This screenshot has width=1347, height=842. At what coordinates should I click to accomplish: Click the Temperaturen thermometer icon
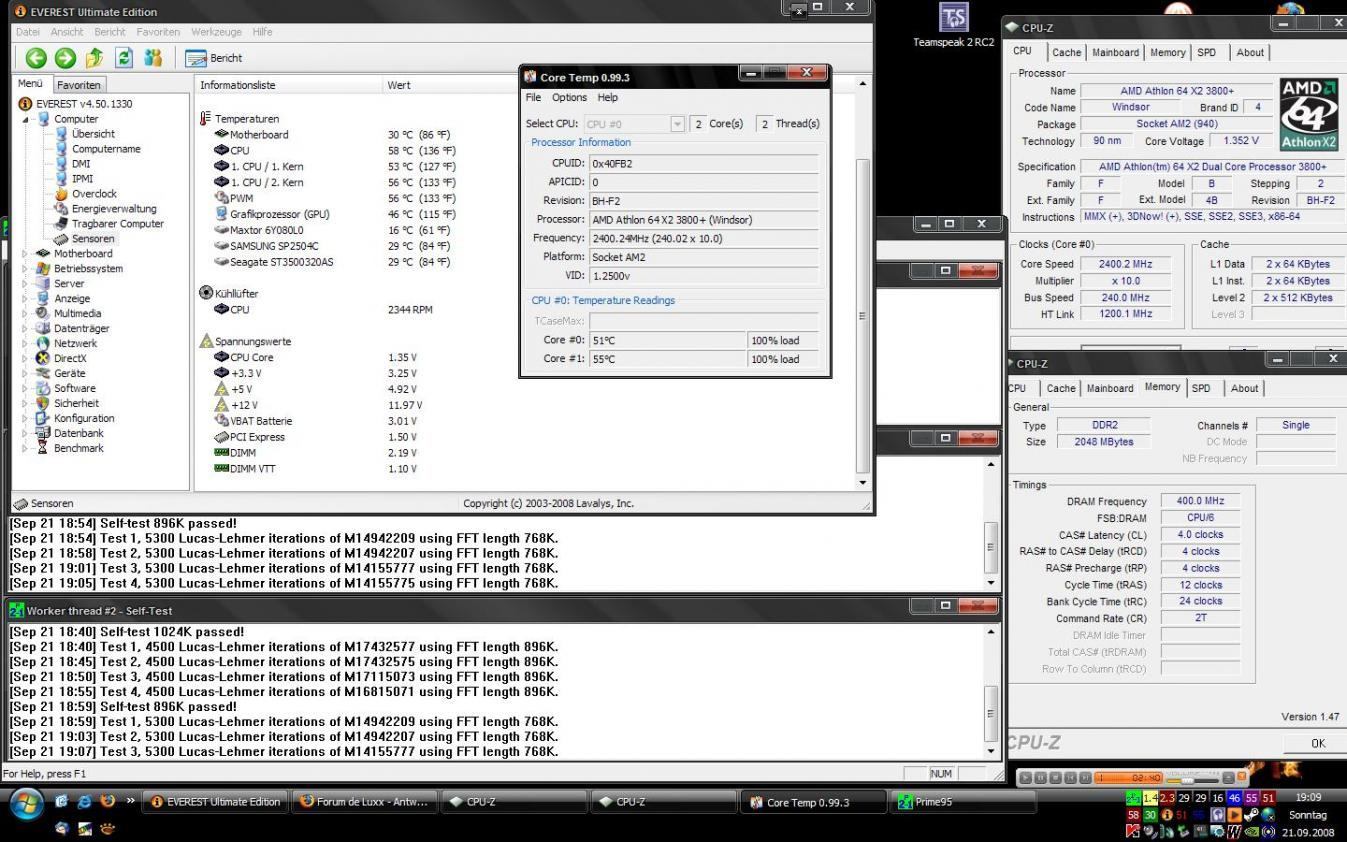pos(206,119)
